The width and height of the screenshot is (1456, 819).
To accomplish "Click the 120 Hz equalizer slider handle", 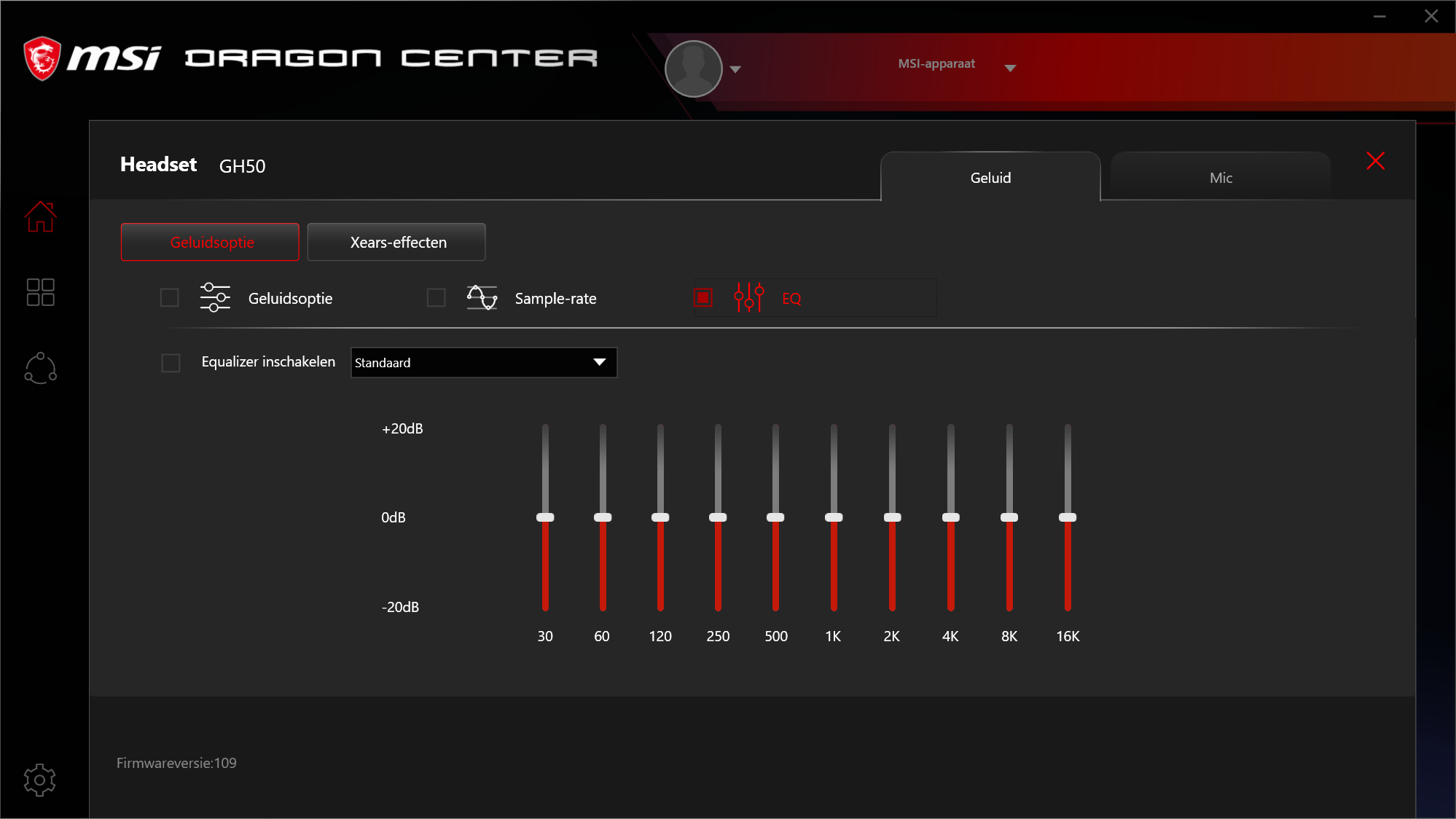I will click(660, 517).
